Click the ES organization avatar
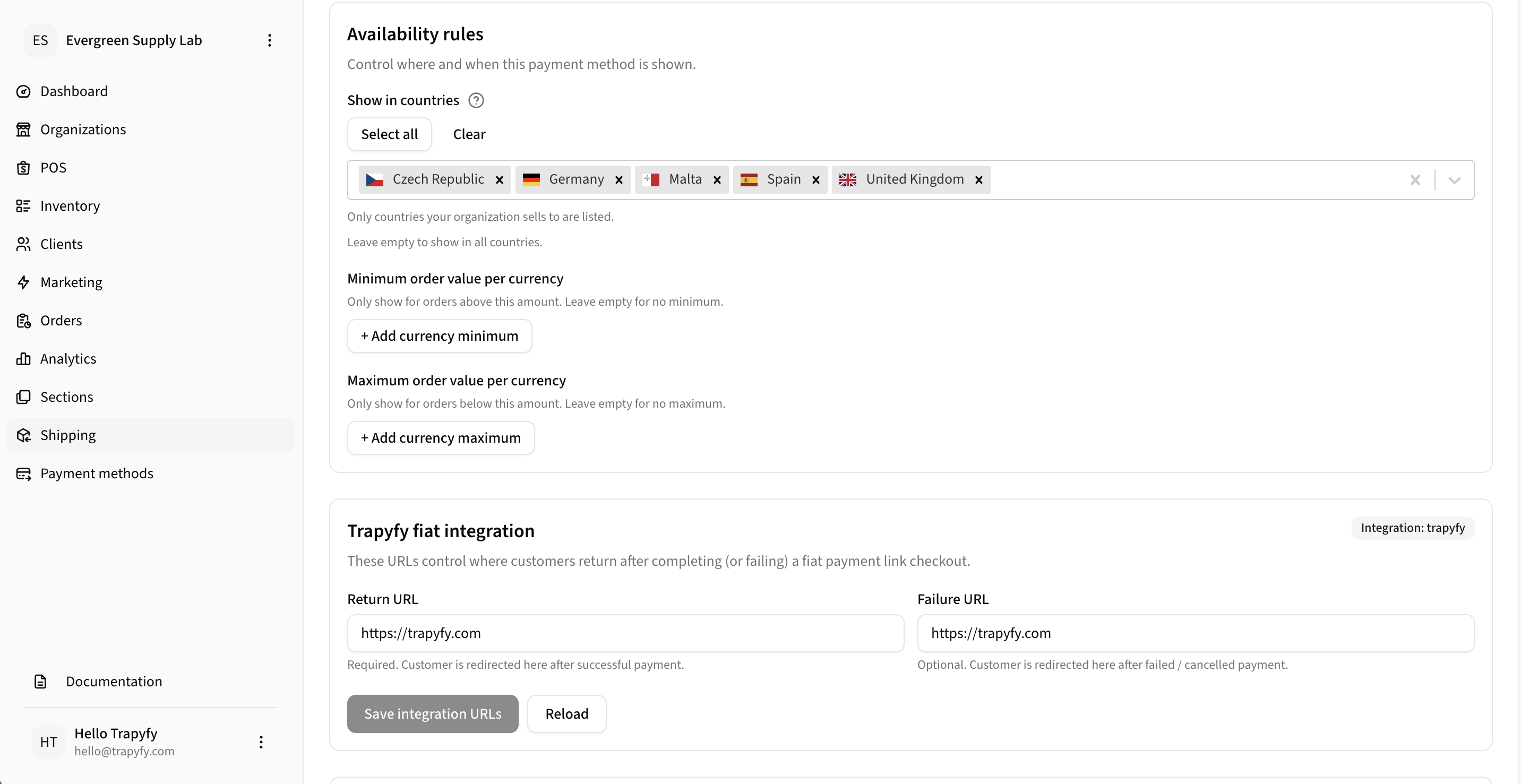The image size is (1521, 784). 40,40
